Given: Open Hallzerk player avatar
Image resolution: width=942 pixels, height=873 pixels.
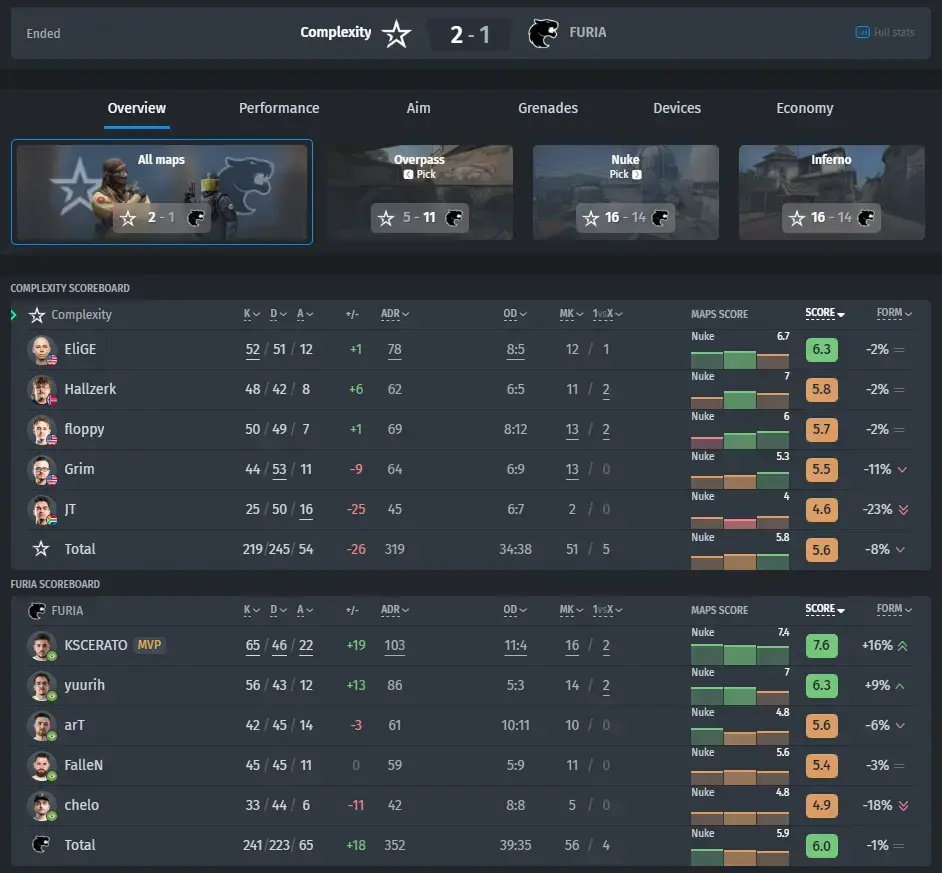Looking at the screenshot, I should (x=41, y=389).
